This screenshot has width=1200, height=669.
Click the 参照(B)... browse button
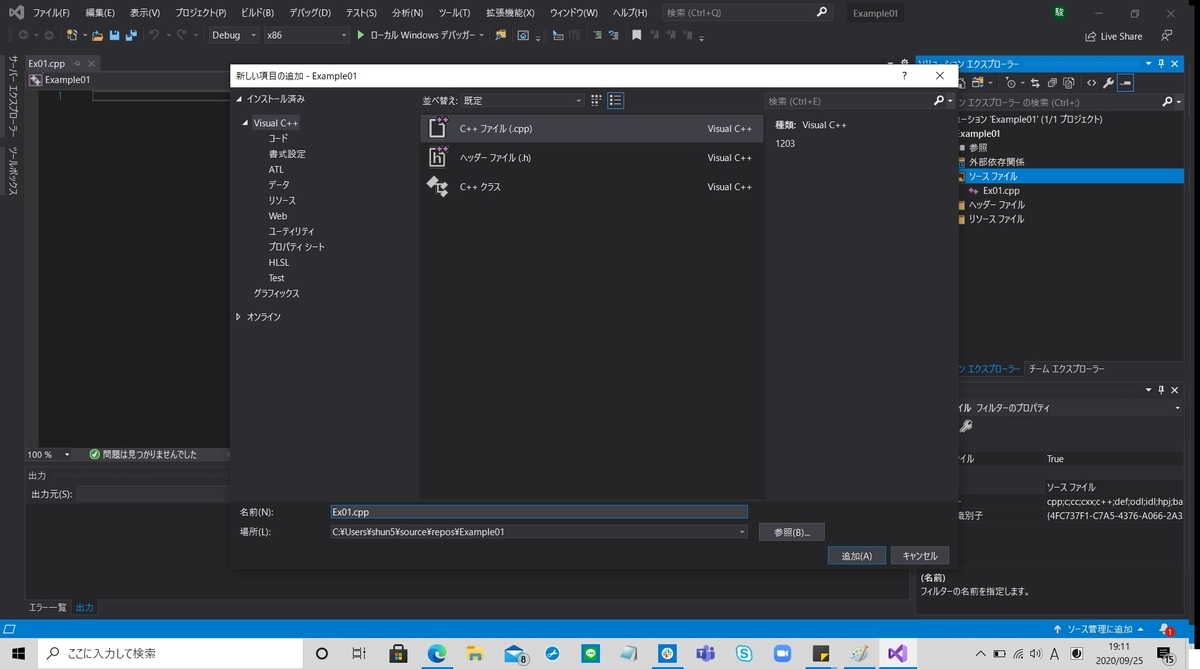pyautogui.click(x=792, y=532)
